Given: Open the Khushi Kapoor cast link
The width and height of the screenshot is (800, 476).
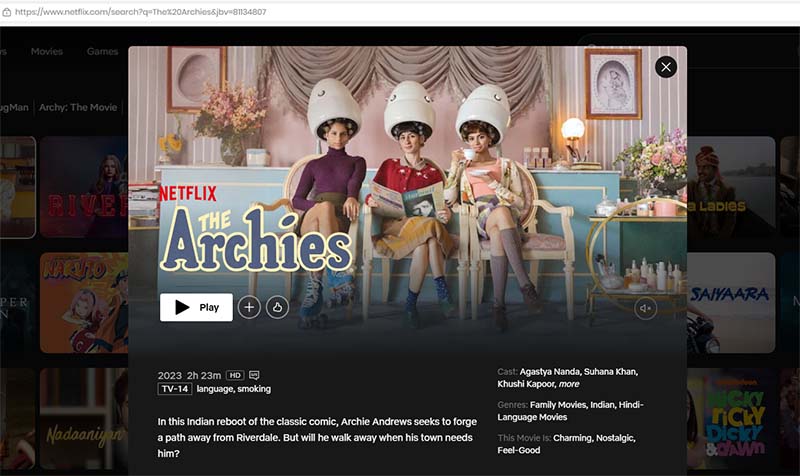Looking at the screenshot, I should (527, 384).
